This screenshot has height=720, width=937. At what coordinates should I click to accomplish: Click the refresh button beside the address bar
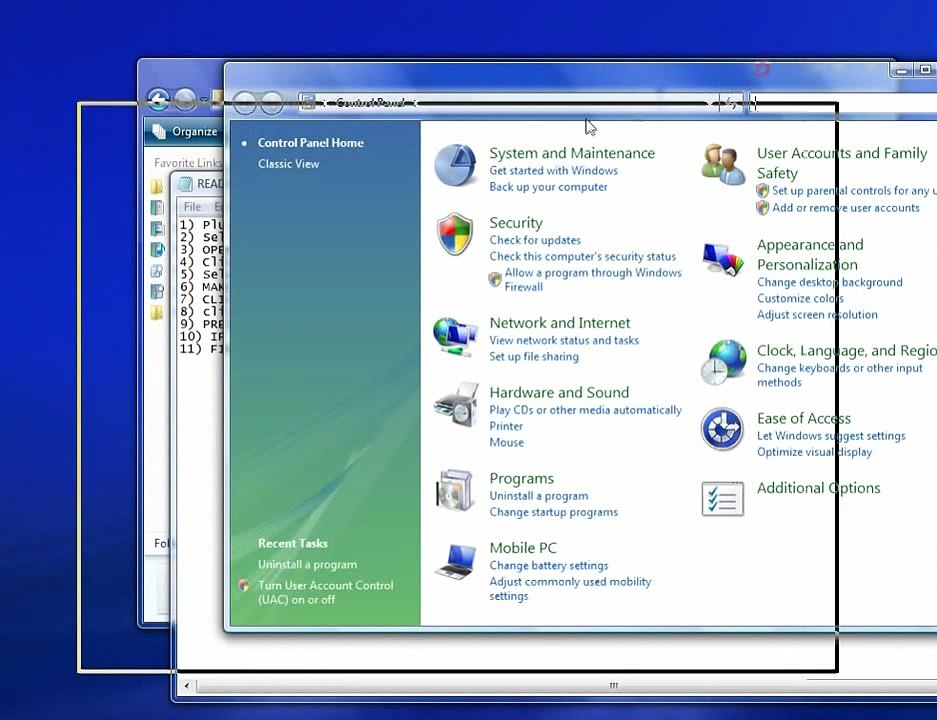click(731, 103)
